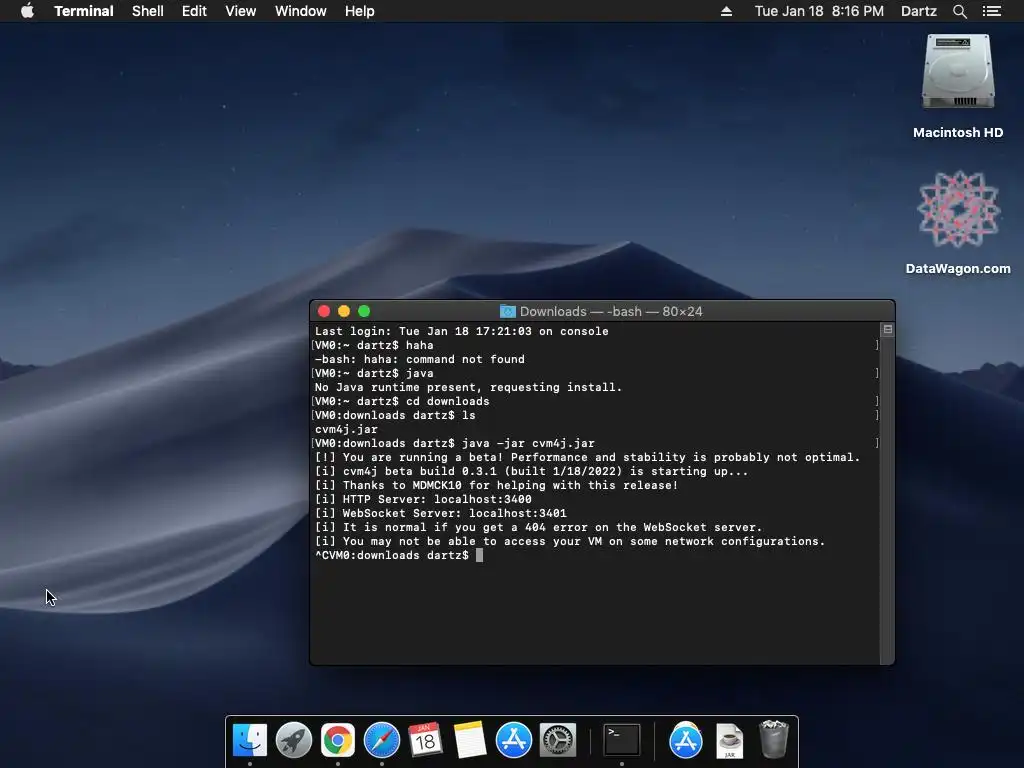Close the Terminal window with red button

[324, 312]
